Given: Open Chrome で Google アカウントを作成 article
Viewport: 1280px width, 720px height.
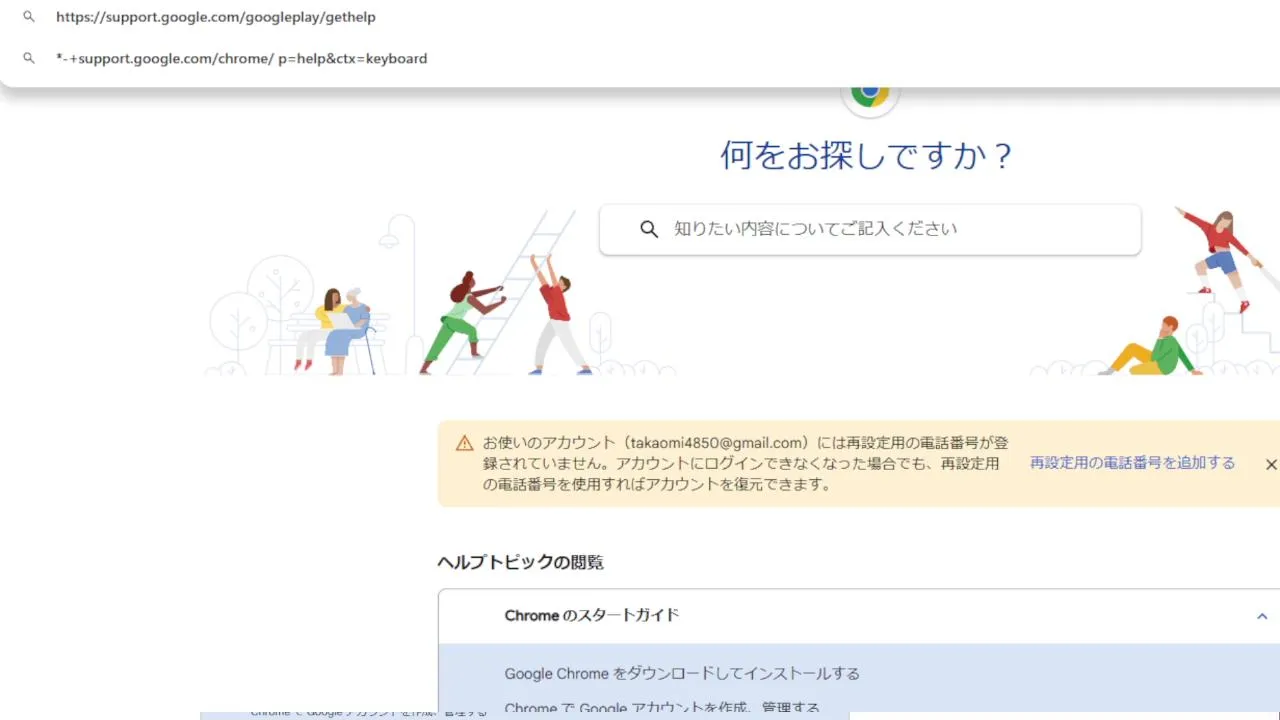Looking at the screenshot, I should pos(662,708).
